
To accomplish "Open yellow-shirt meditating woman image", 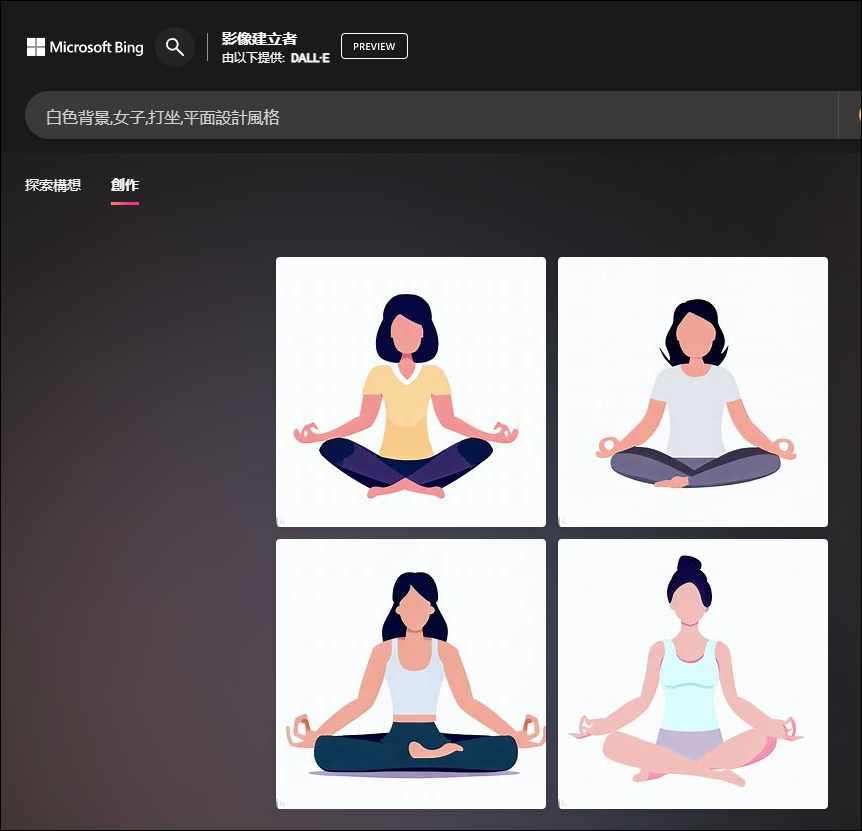I will click(411, 392).
